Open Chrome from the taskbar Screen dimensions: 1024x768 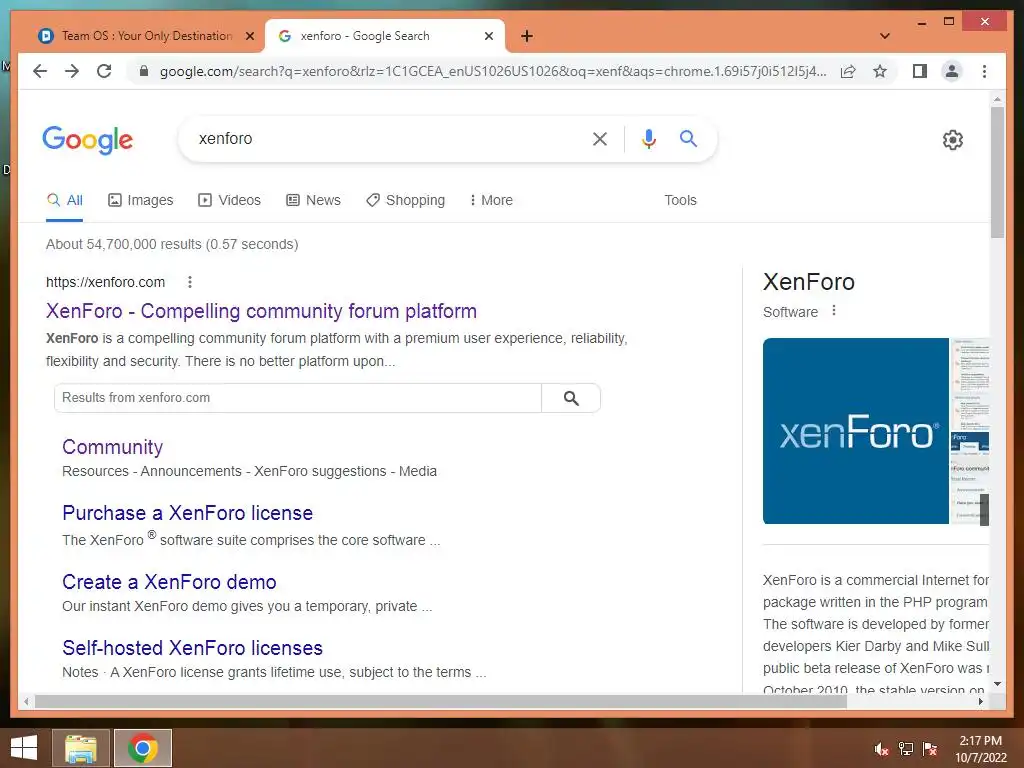click(143, 748)
